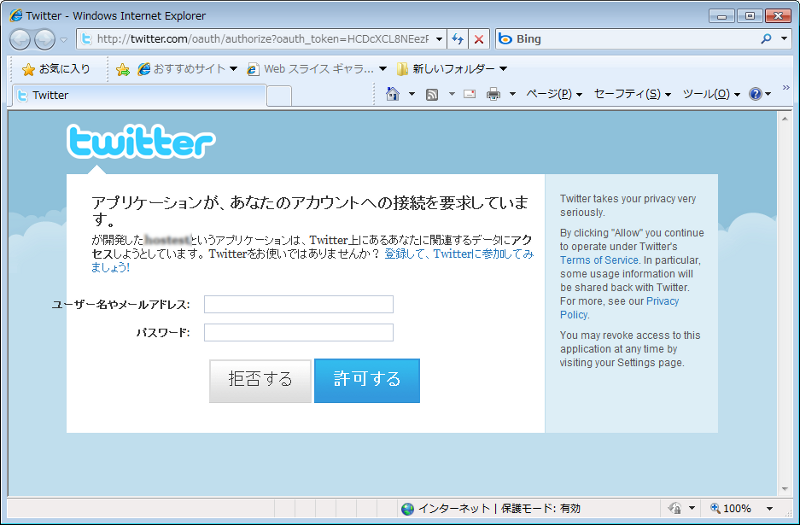
Task: Click the パスワード input field
Action: pos(298,332)
